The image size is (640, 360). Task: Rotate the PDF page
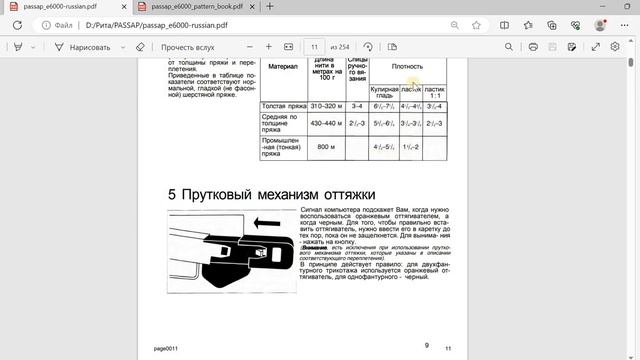368,47
